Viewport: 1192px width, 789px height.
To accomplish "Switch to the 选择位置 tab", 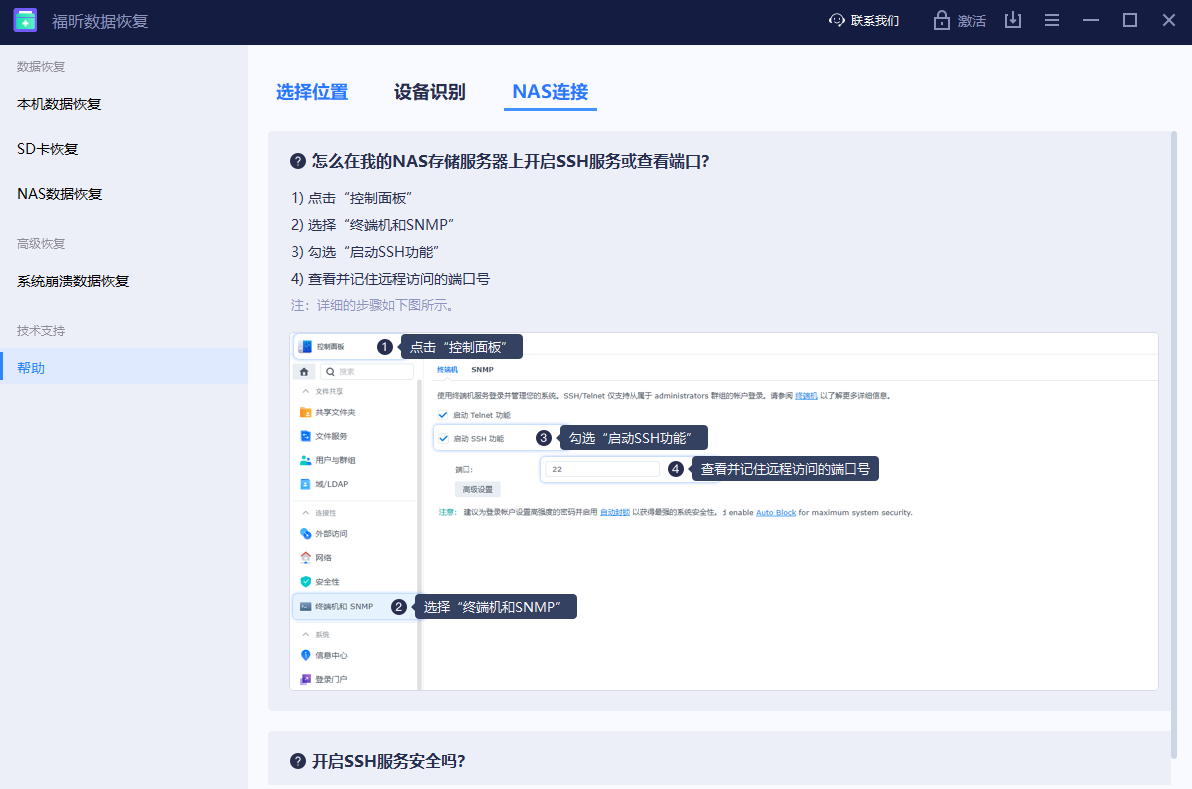I will click(x=312, y=92).
